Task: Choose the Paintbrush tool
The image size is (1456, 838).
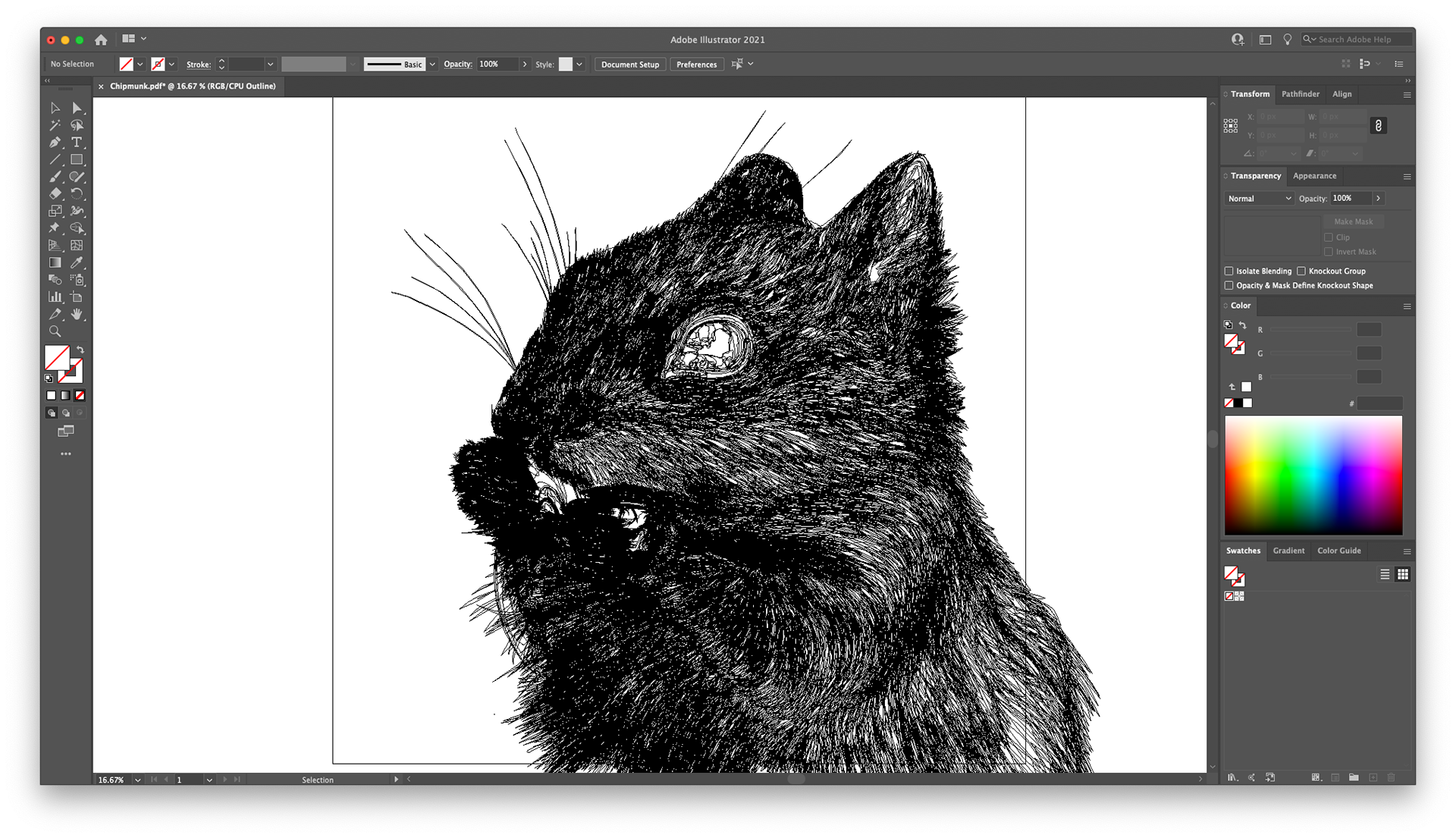Action: tap(55, 177)
